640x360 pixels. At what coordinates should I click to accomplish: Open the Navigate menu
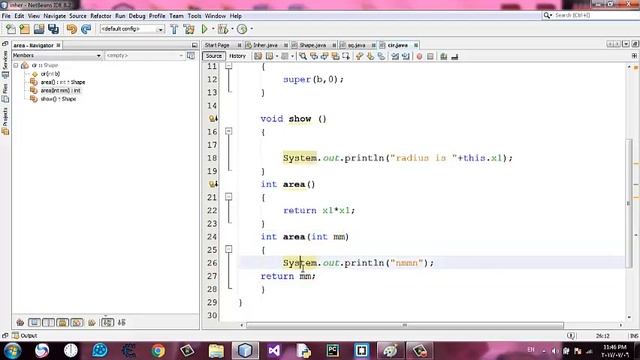(55, 16)
